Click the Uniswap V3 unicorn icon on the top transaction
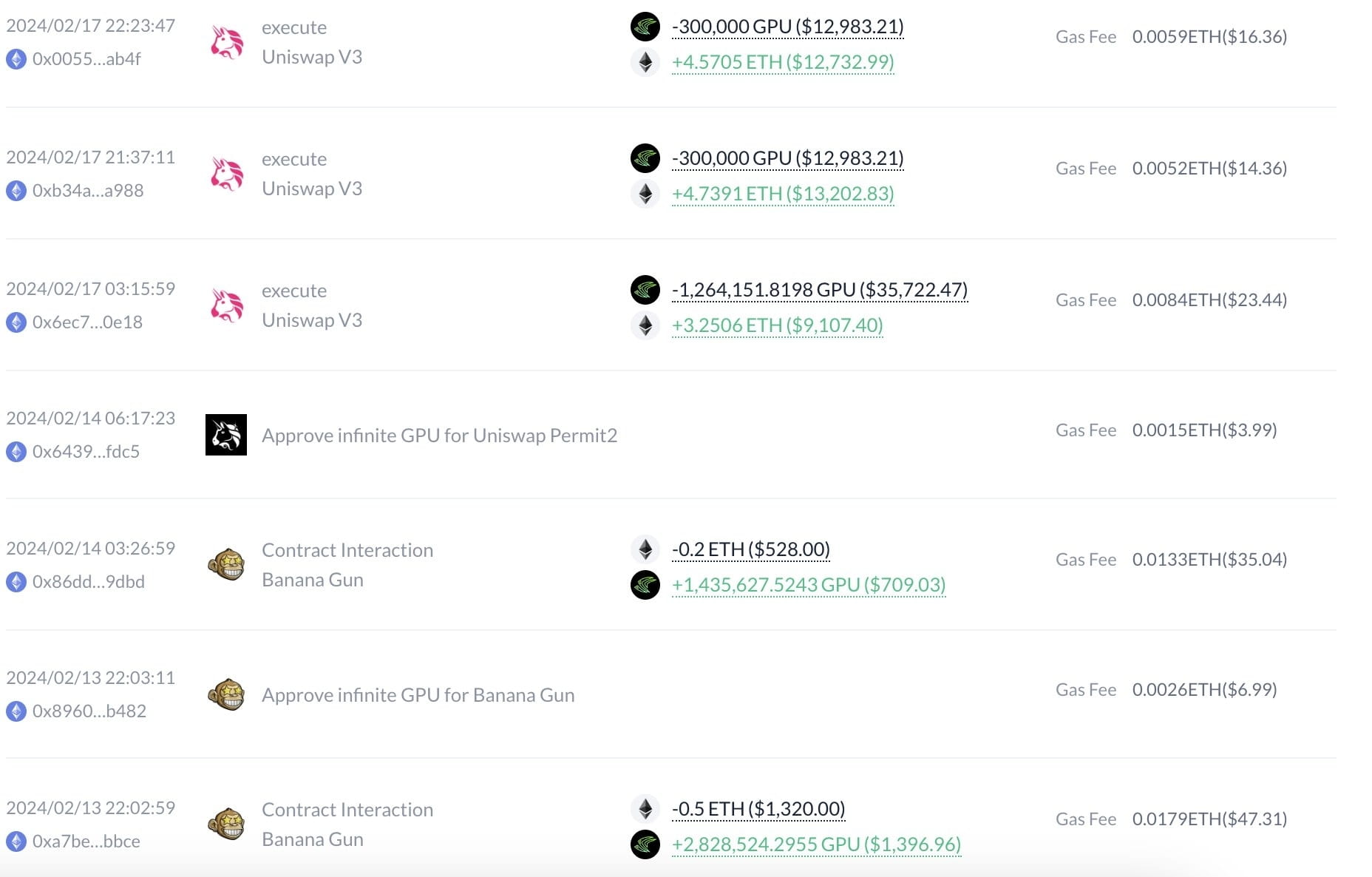Image resolution: width=1372 pixels, height=877 pixels. (x=227, y=41)
